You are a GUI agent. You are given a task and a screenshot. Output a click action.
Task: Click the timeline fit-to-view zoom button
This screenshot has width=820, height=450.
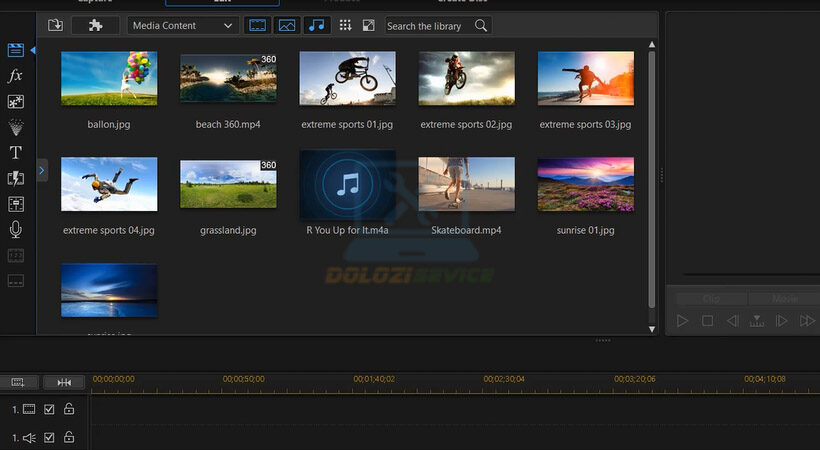coord(64,382)
